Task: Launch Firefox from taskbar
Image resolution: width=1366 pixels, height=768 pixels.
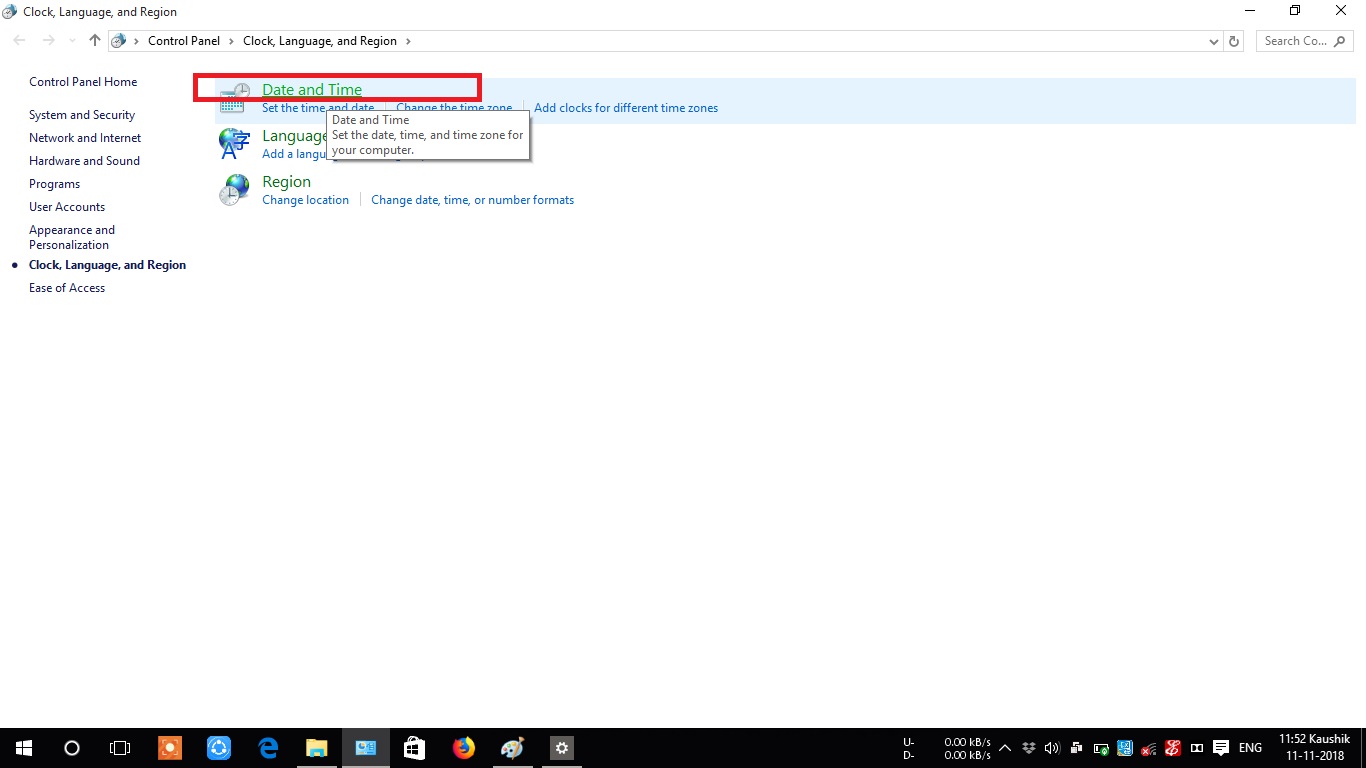Action: (x=463, y=748)
